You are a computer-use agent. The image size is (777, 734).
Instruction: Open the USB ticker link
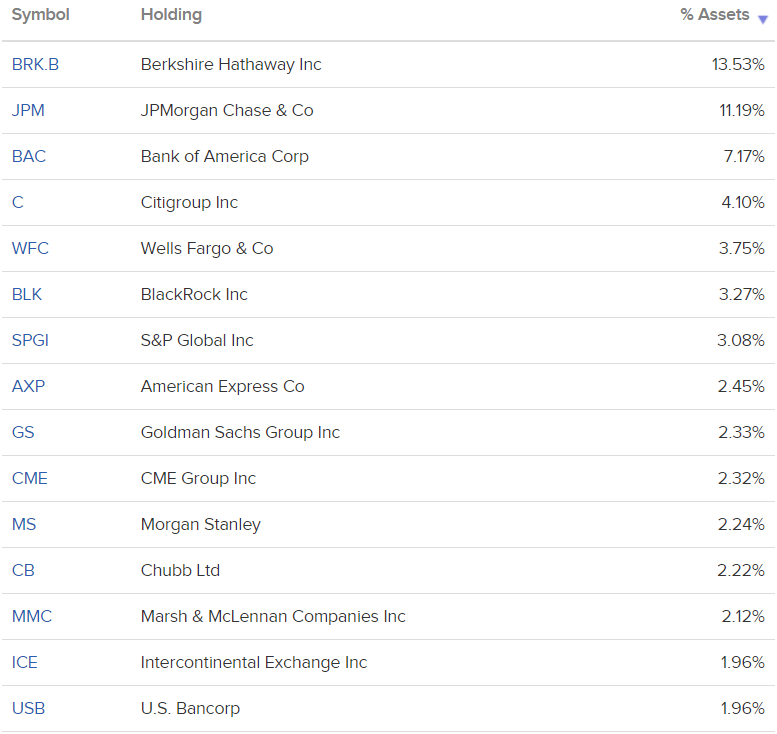(x=28, y=708)
